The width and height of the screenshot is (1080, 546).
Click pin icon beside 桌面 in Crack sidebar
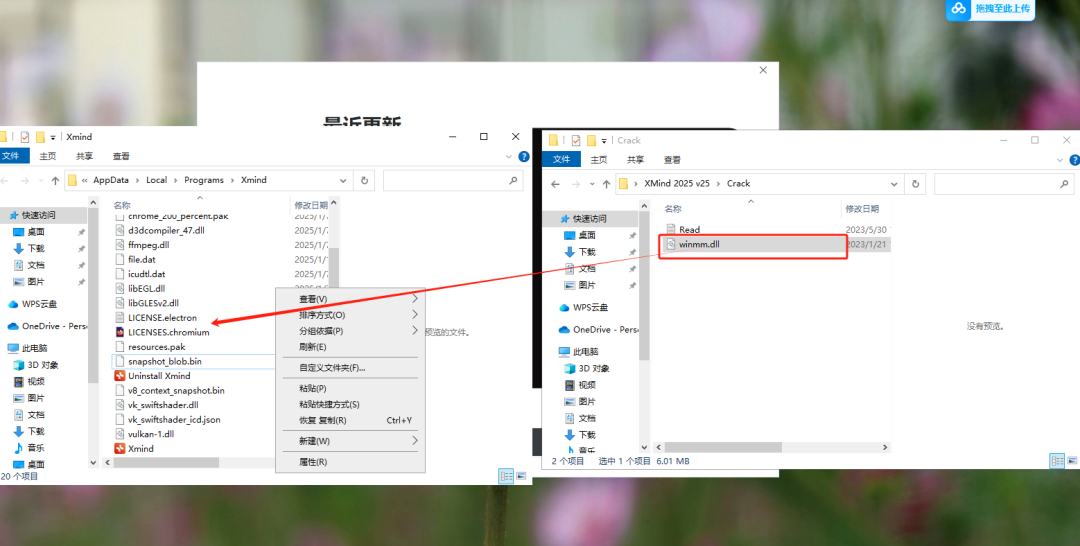click(632, 235)
